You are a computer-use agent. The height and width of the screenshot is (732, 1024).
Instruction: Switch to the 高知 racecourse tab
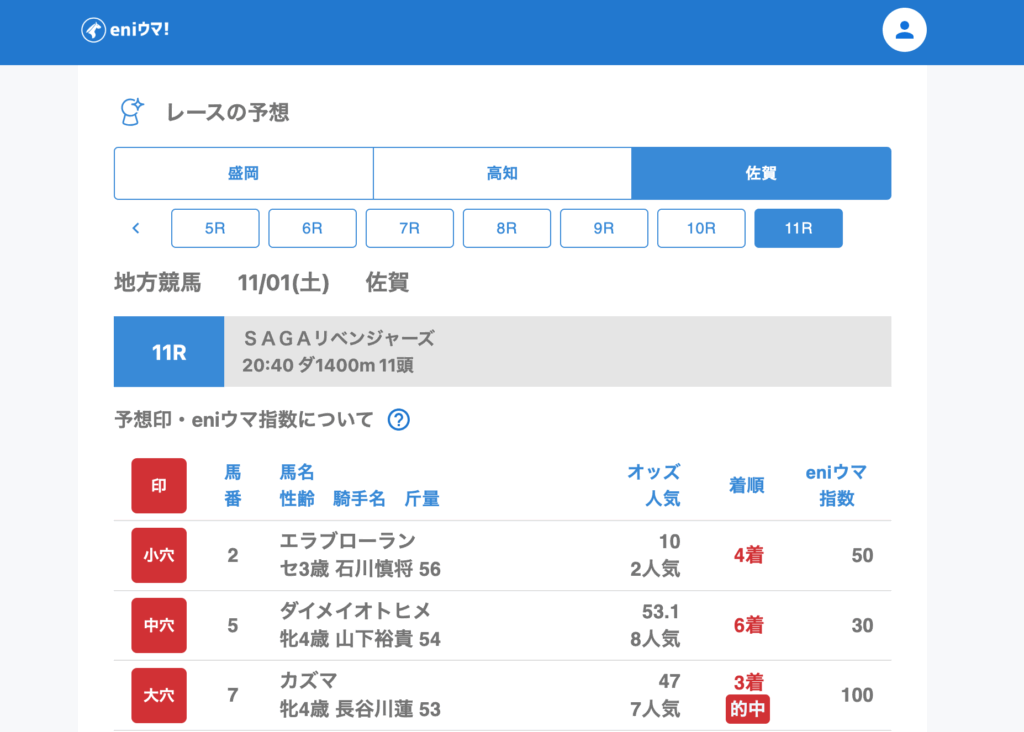click(502, 174)
